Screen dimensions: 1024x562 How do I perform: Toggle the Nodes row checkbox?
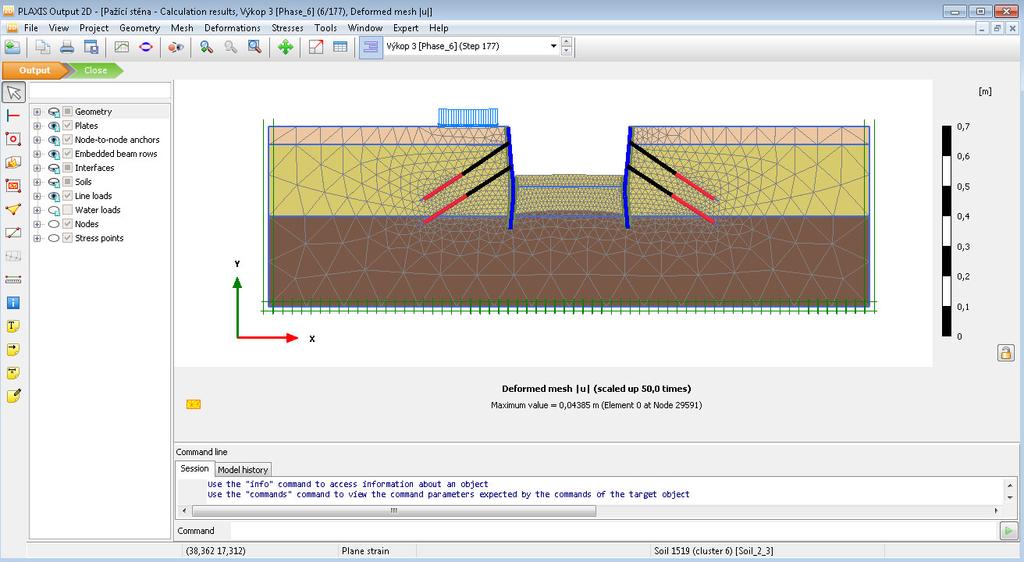pyautogui.click(x=67, y=224)
